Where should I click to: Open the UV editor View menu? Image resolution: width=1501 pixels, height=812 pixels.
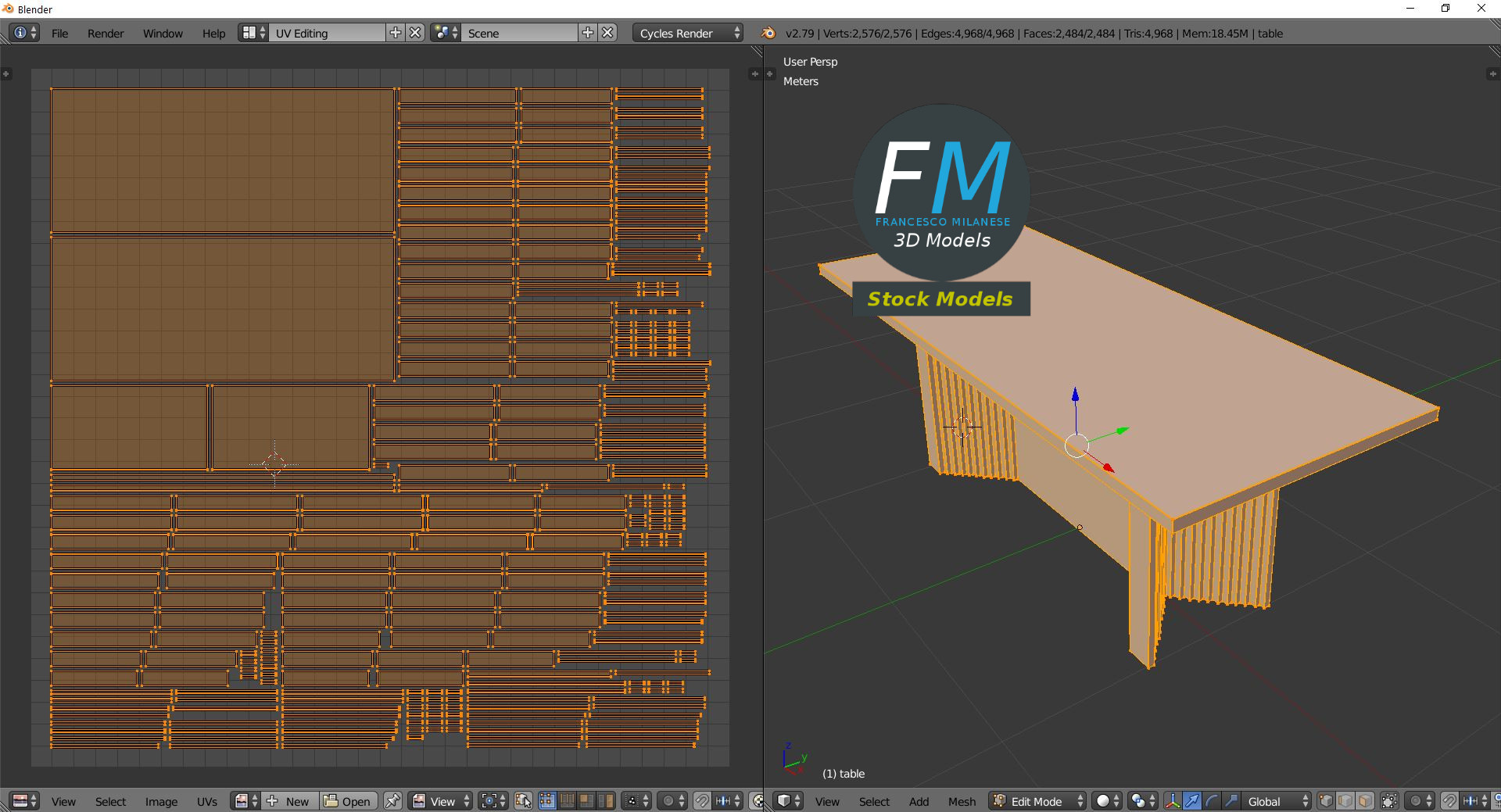click(63, 802)
